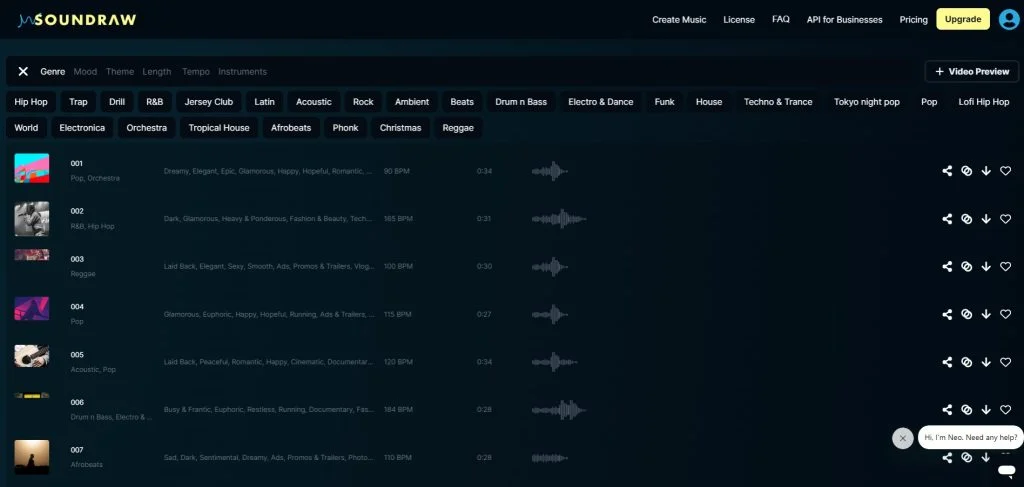
Task: Open the FAQ link
Action: pyautogui.click(x=780, y=20)
